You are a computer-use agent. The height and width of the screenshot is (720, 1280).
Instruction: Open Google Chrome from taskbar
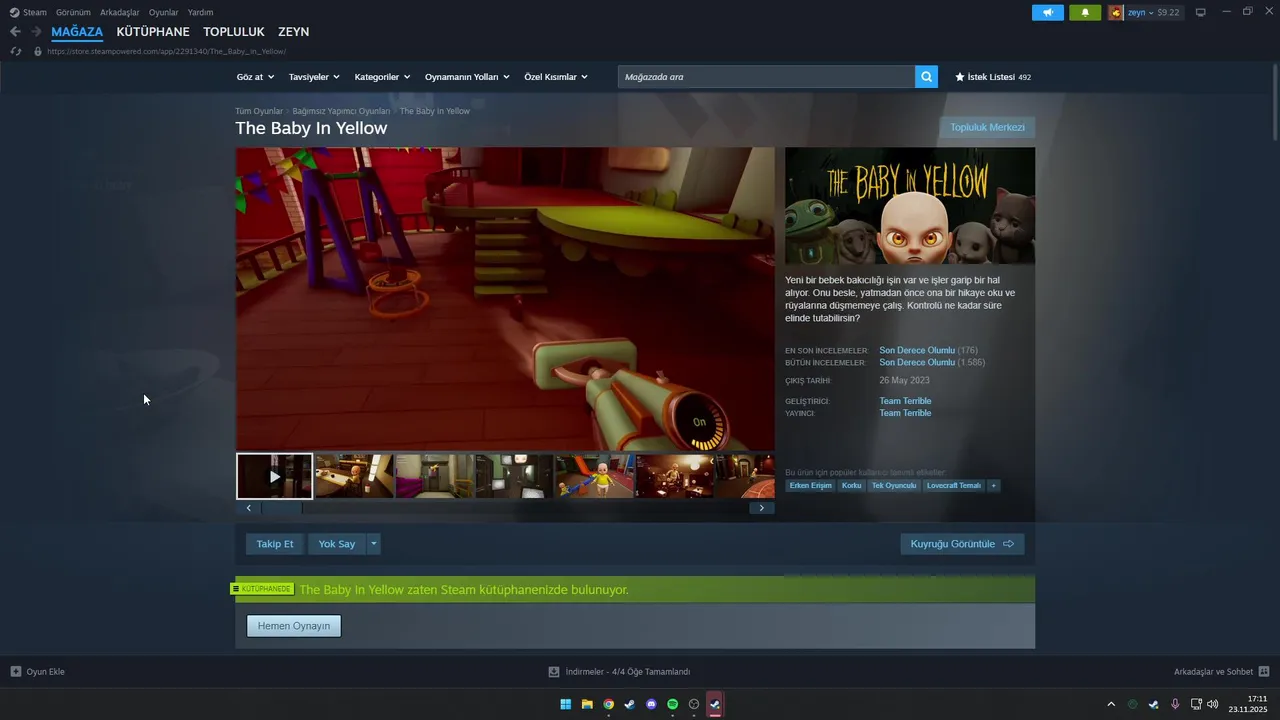pyautogui.click(x=609, y=704)
